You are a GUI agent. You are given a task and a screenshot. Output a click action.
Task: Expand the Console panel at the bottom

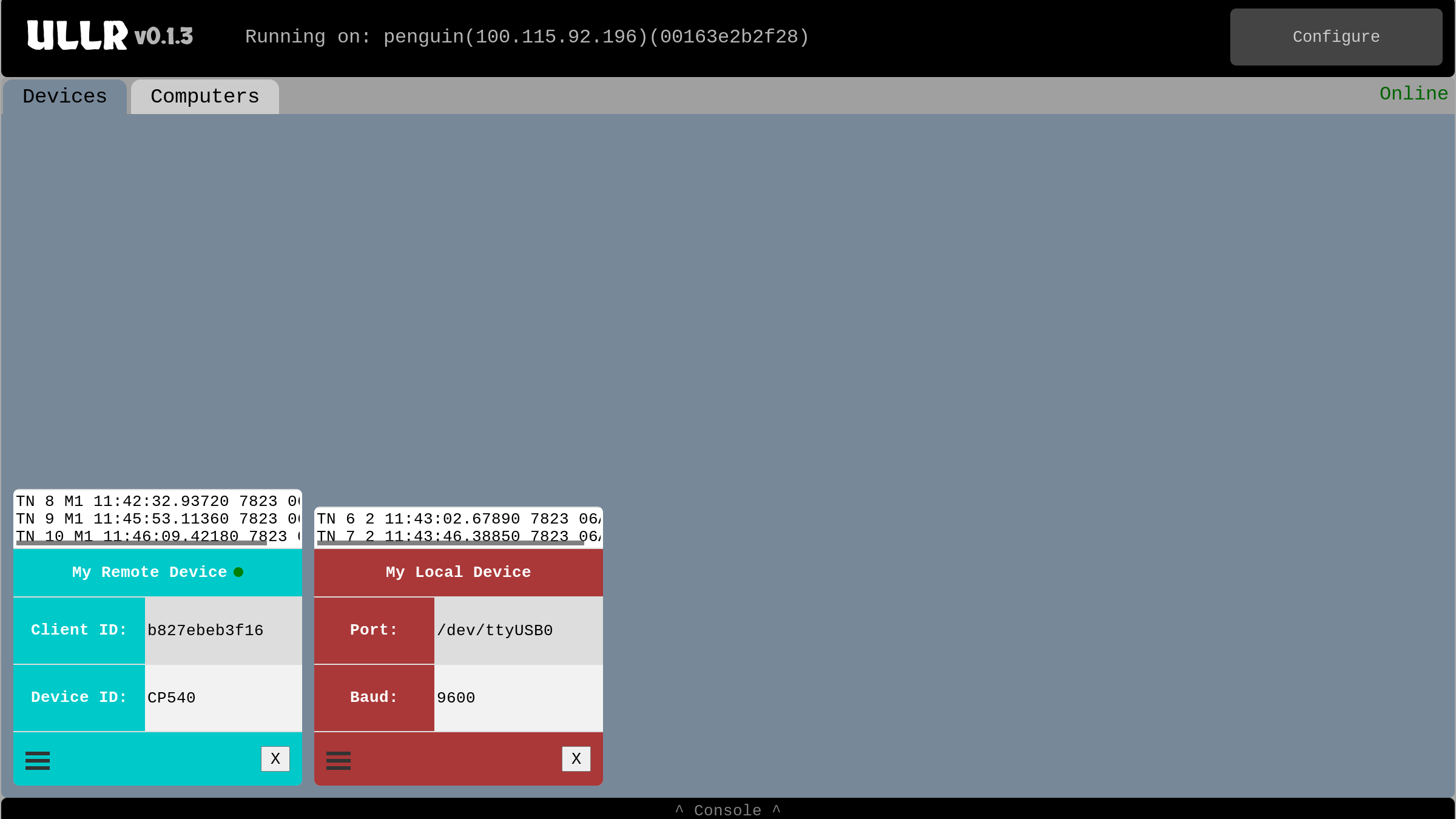pos(728,810)
